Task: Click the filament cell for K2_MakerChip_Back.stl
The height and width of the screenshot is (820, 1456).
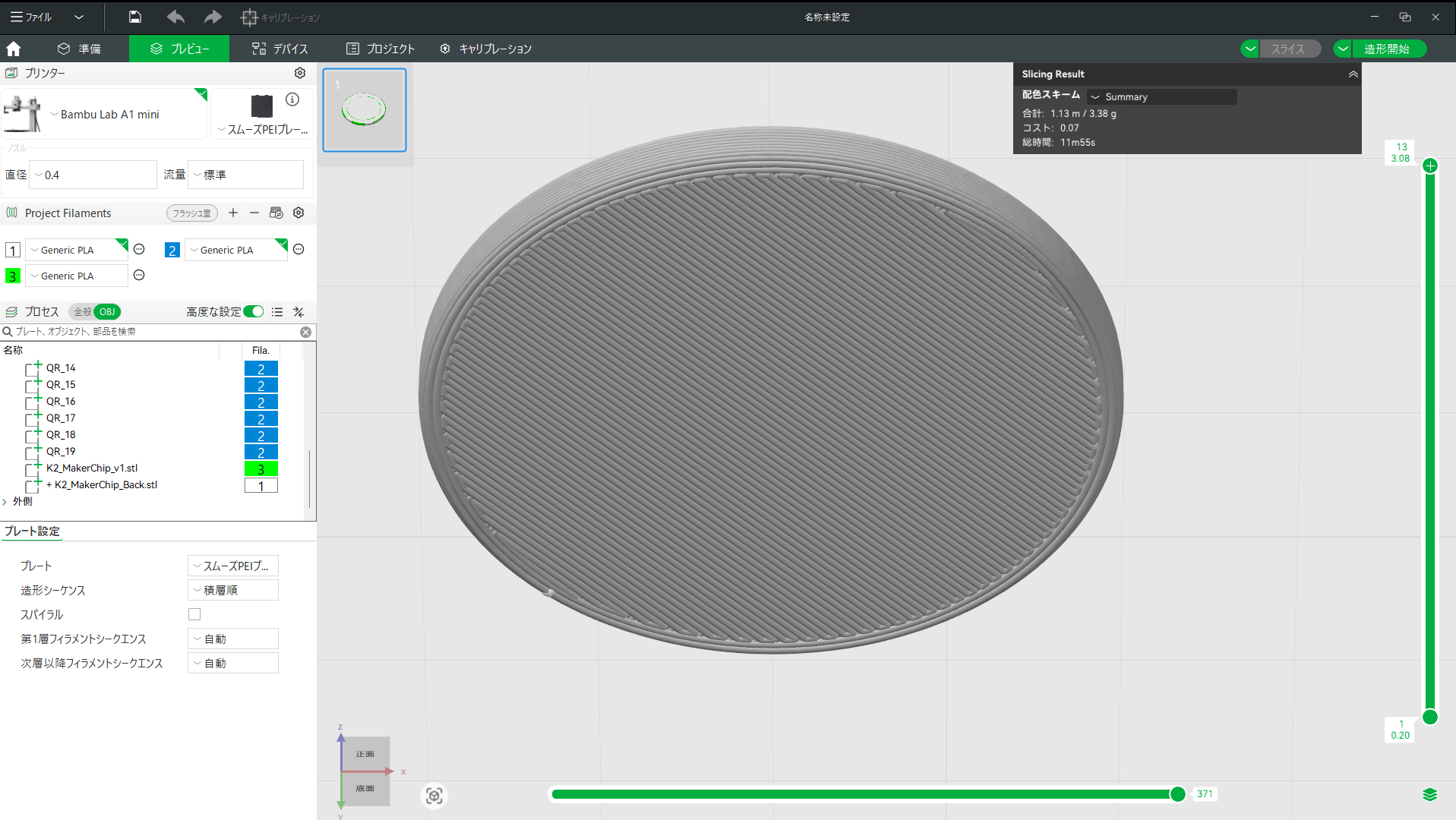Action: pos(261,486)
